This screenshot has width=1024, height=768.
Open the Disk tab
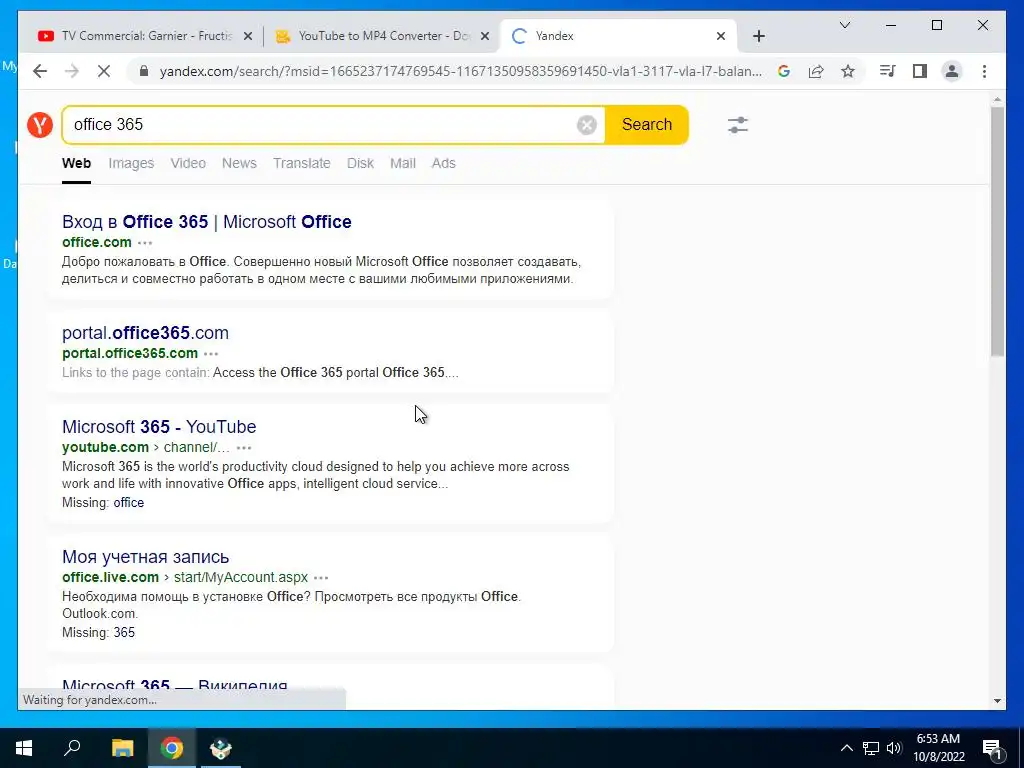click(x=360, y=163)
